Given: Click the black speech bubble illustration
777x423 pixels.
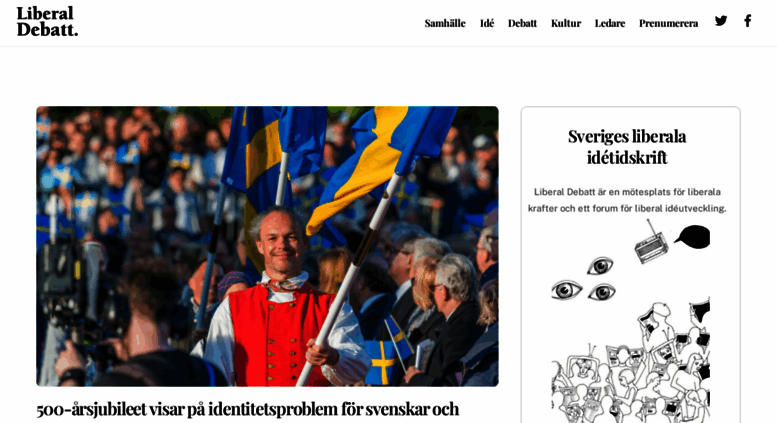Looking at the screenshot, I should [x=692, y=237].
